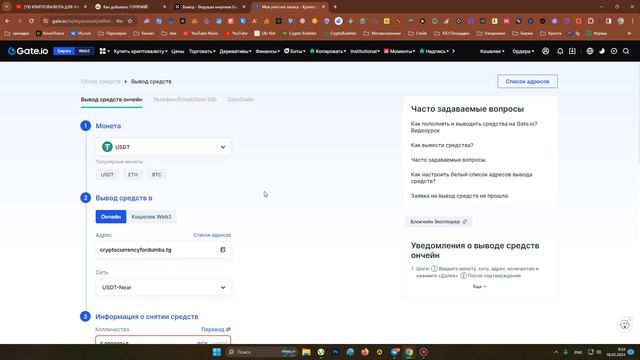Open the settings circle icon in header
640x360 pixels.
click(x=614, y=51)
